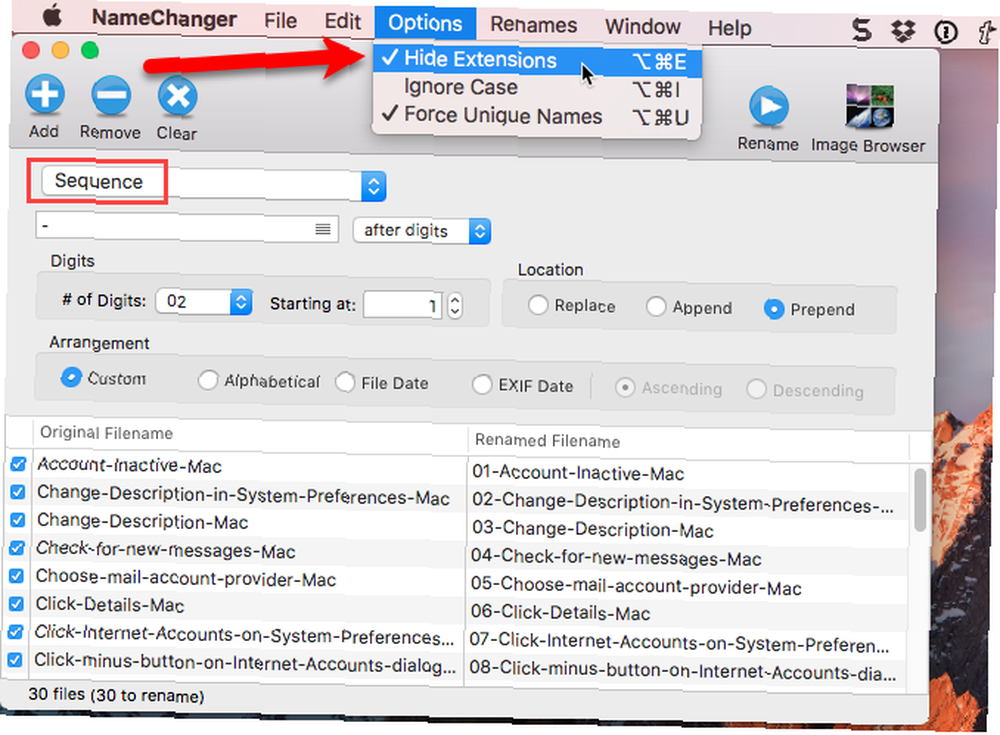Toggle the Hide Extensions option
The height and width of the screenshot is (735, 1000).
click(537, 61)
